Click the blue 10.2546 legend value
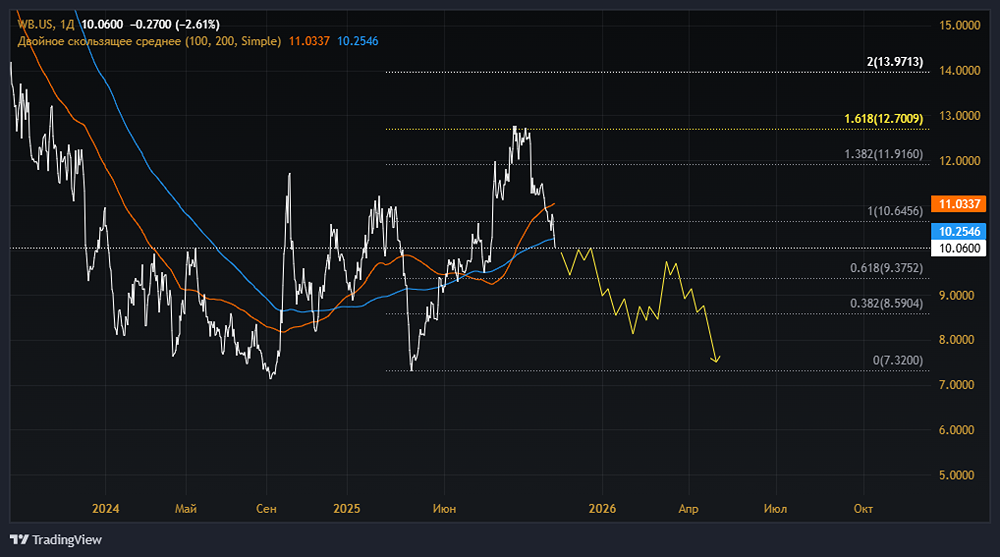Image resolution: width=1000 pixels, height=557 pixels. coord(358,40)
